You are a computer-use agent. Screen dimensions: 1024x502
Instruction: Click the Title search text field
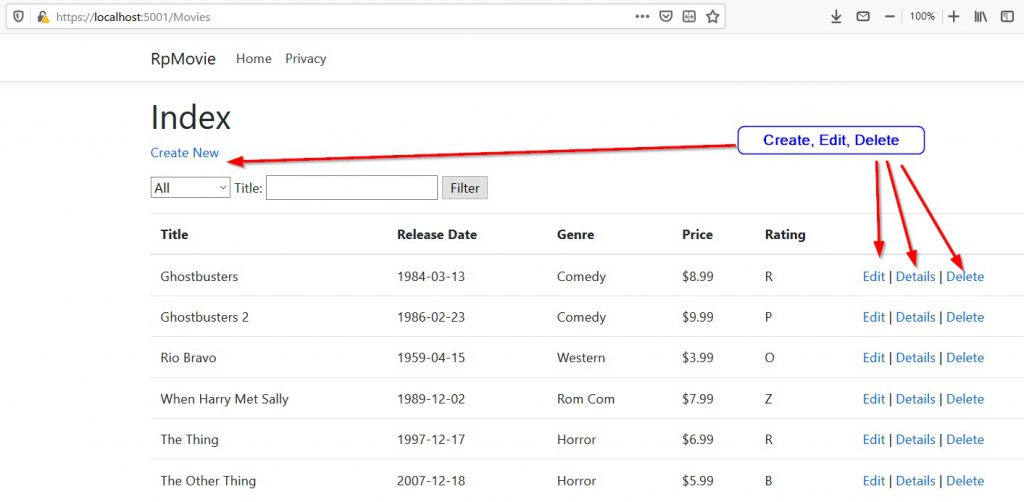click(x=351, y=187)
